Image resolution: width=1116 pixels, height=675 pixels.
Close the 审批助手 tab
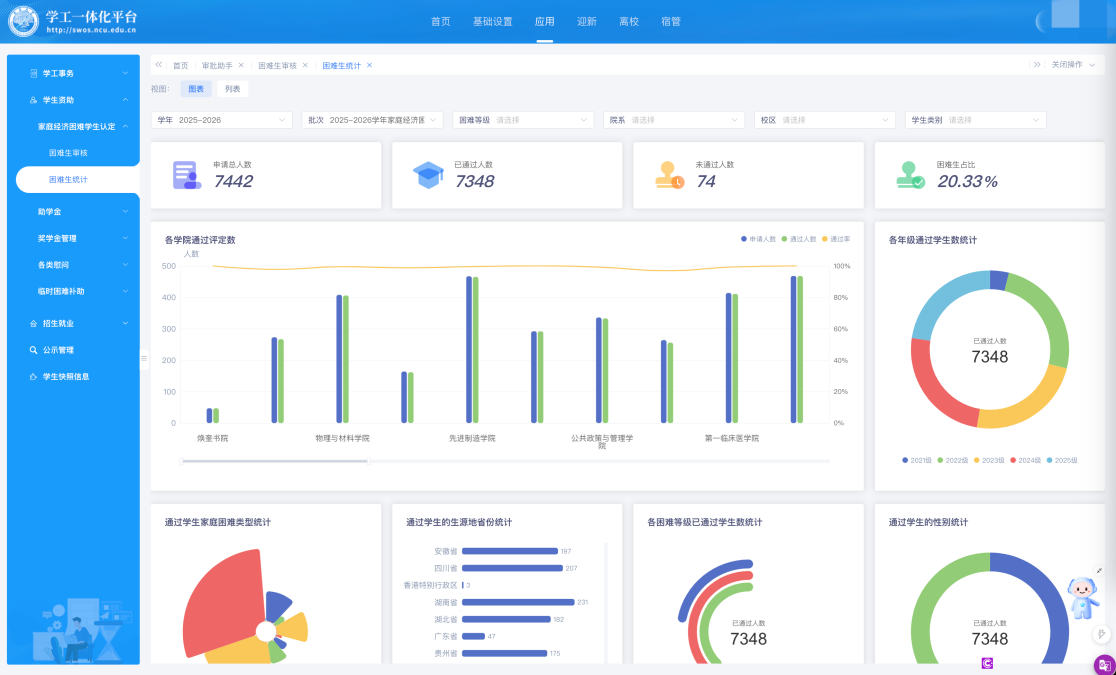[x=241, y=65]
